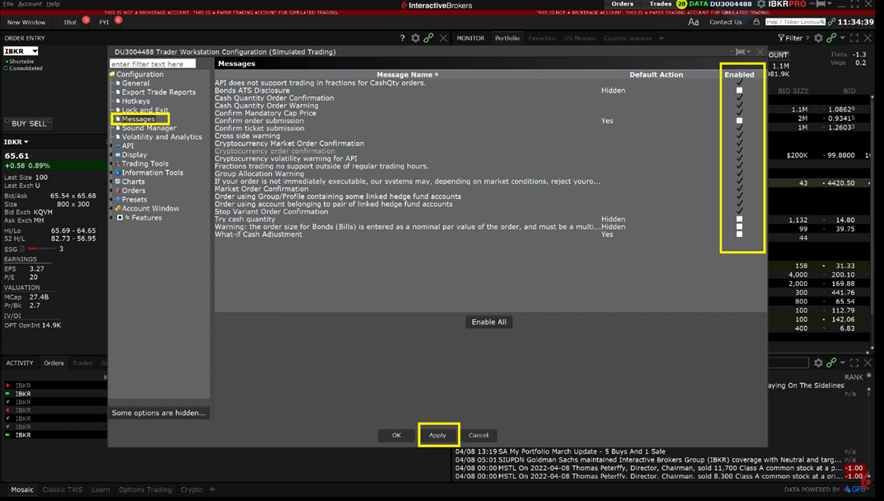Viewport: 884px width, 501px height.
Task: Switch to the Classic TWS tab
Action: point(62,490)
